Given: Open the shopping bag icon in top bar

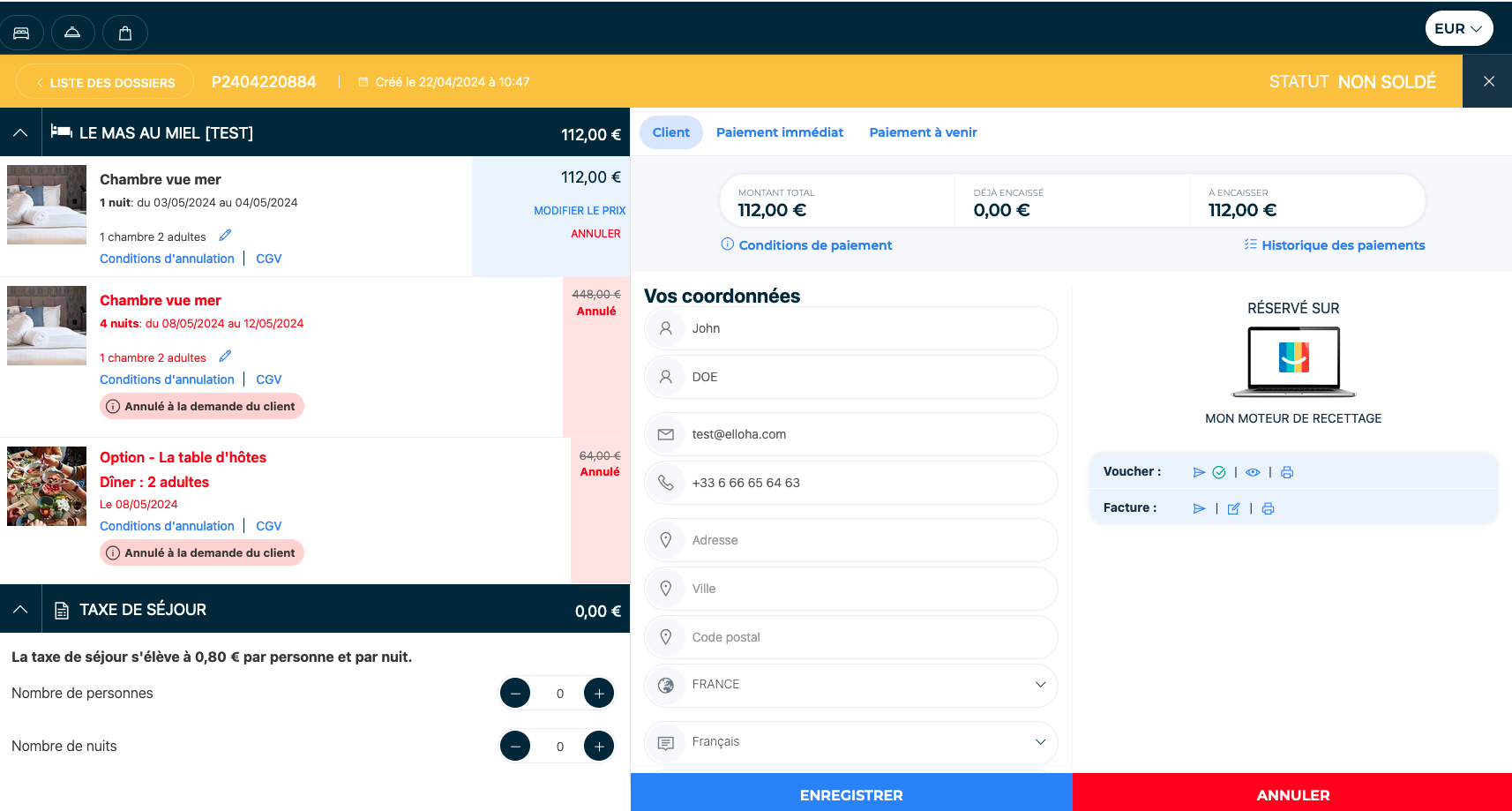Looking at the screenshot, I should tap(125, 33).
